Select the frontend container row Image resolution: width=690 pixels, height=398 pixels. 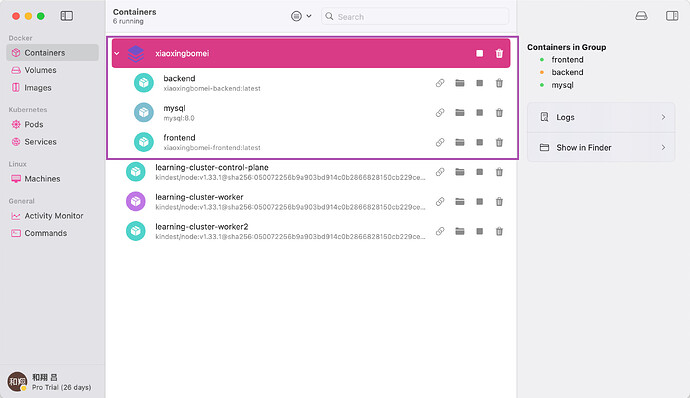coord(311,142)
